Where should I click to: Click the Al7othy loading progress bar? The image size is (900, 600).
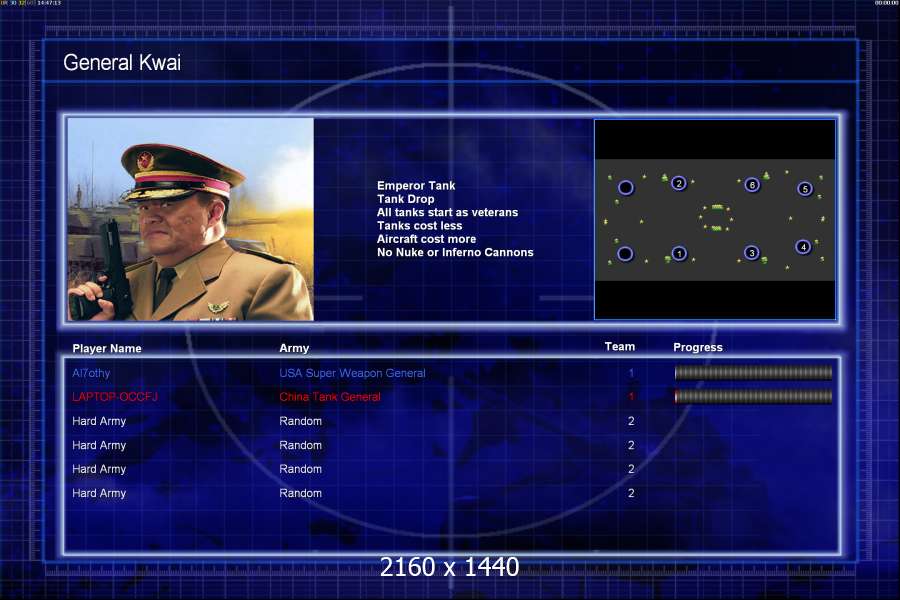click(x=753, y=373)
